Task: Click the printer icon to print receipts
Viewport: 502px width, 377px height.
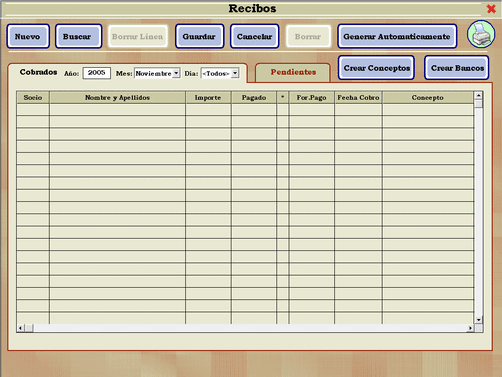Action: 481,34
